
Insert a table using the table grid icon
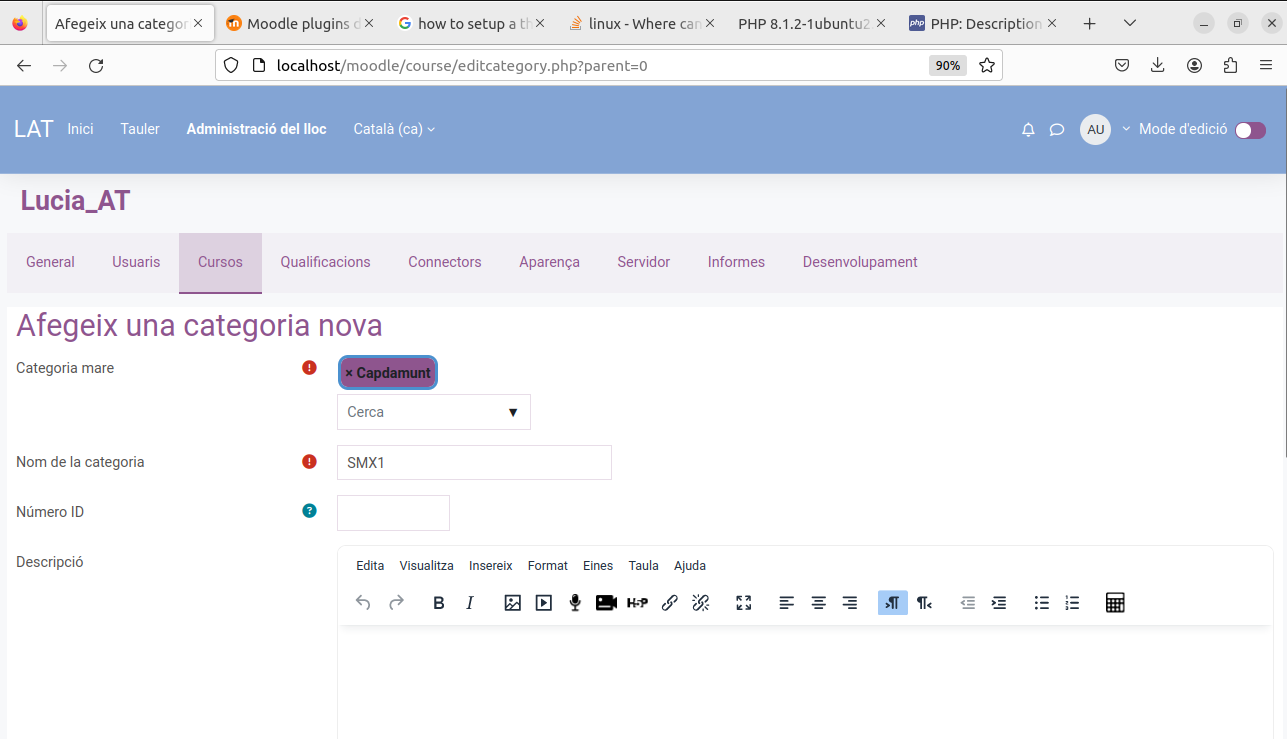pos(1115,602)
